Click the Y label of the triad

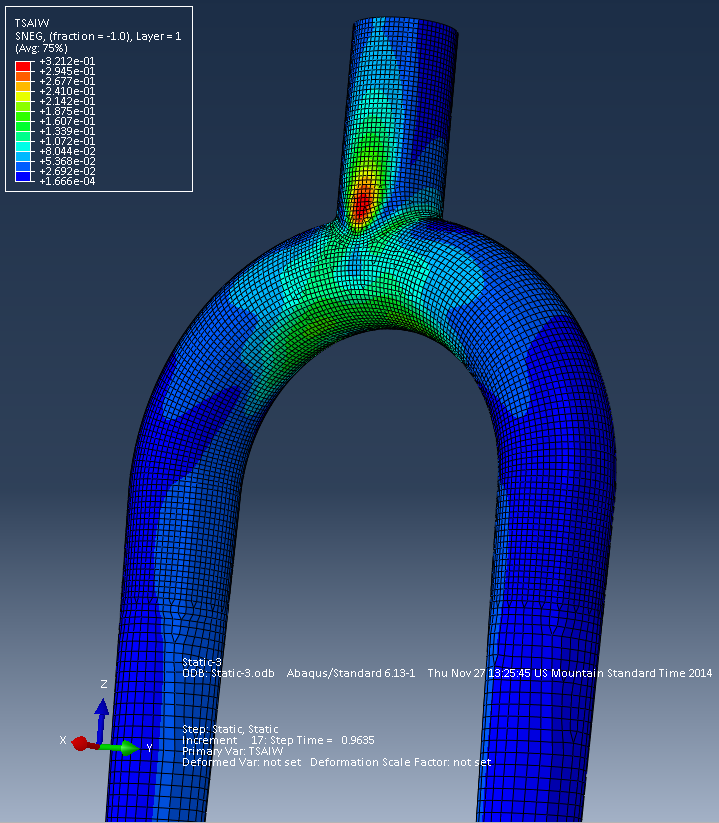(149, 748)
